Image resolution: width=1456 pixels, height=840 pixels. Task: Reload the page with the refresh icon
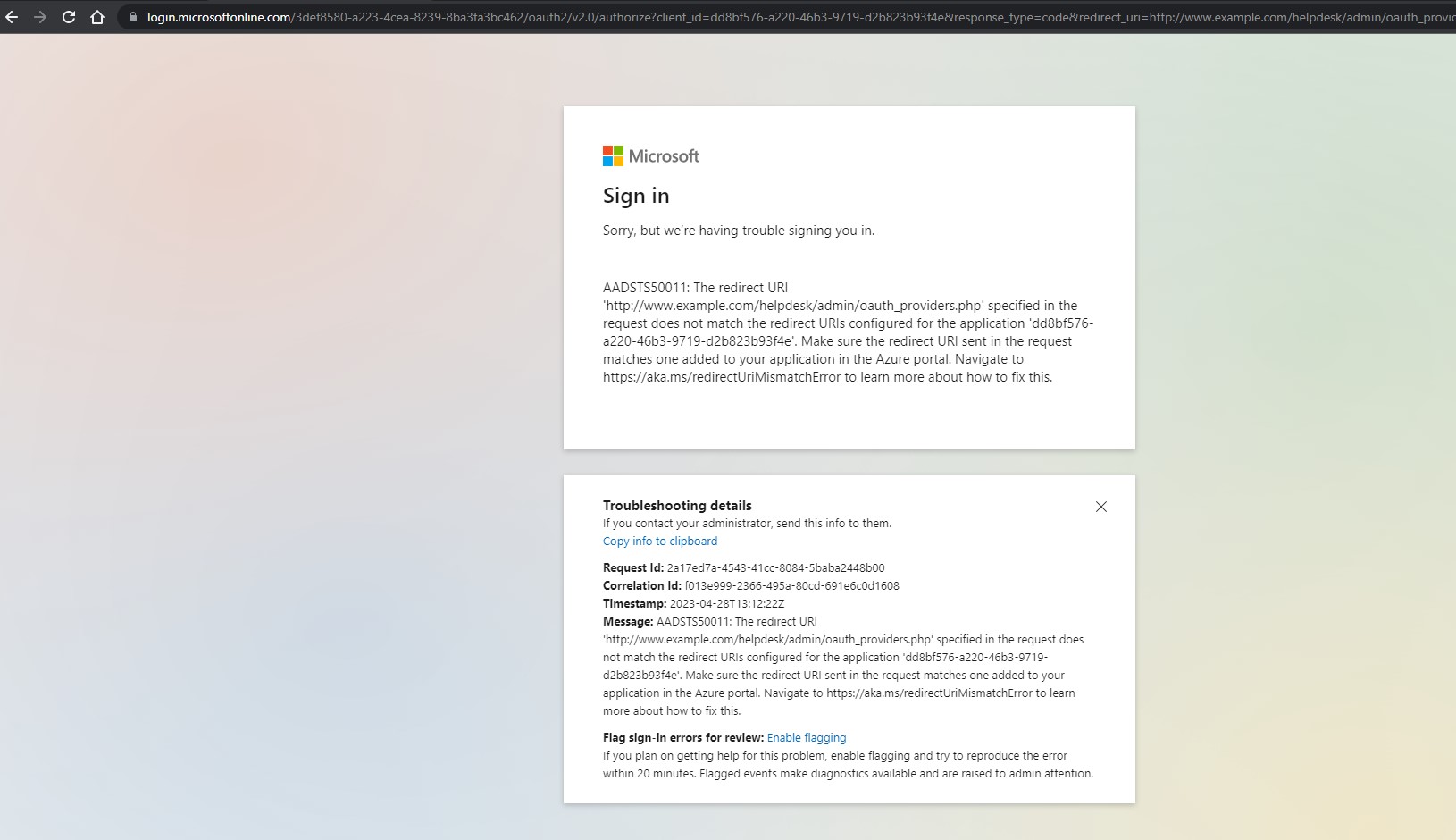point(69,17)
